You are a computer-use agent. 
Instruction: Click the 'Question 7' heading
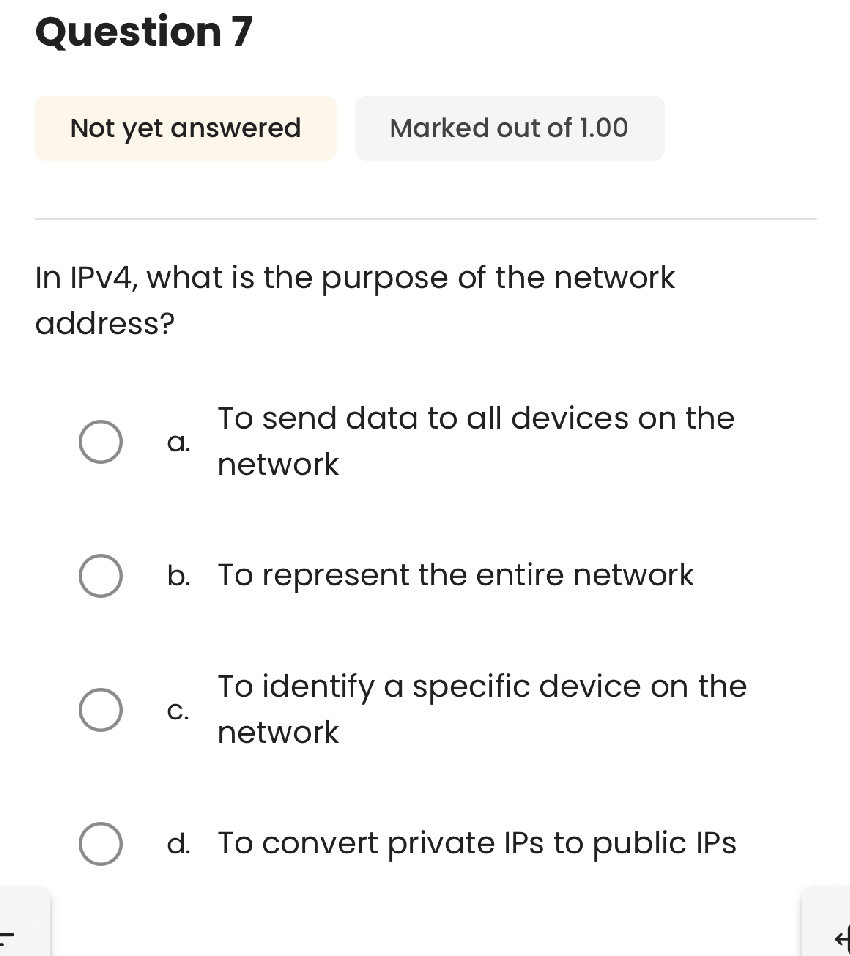143,32
